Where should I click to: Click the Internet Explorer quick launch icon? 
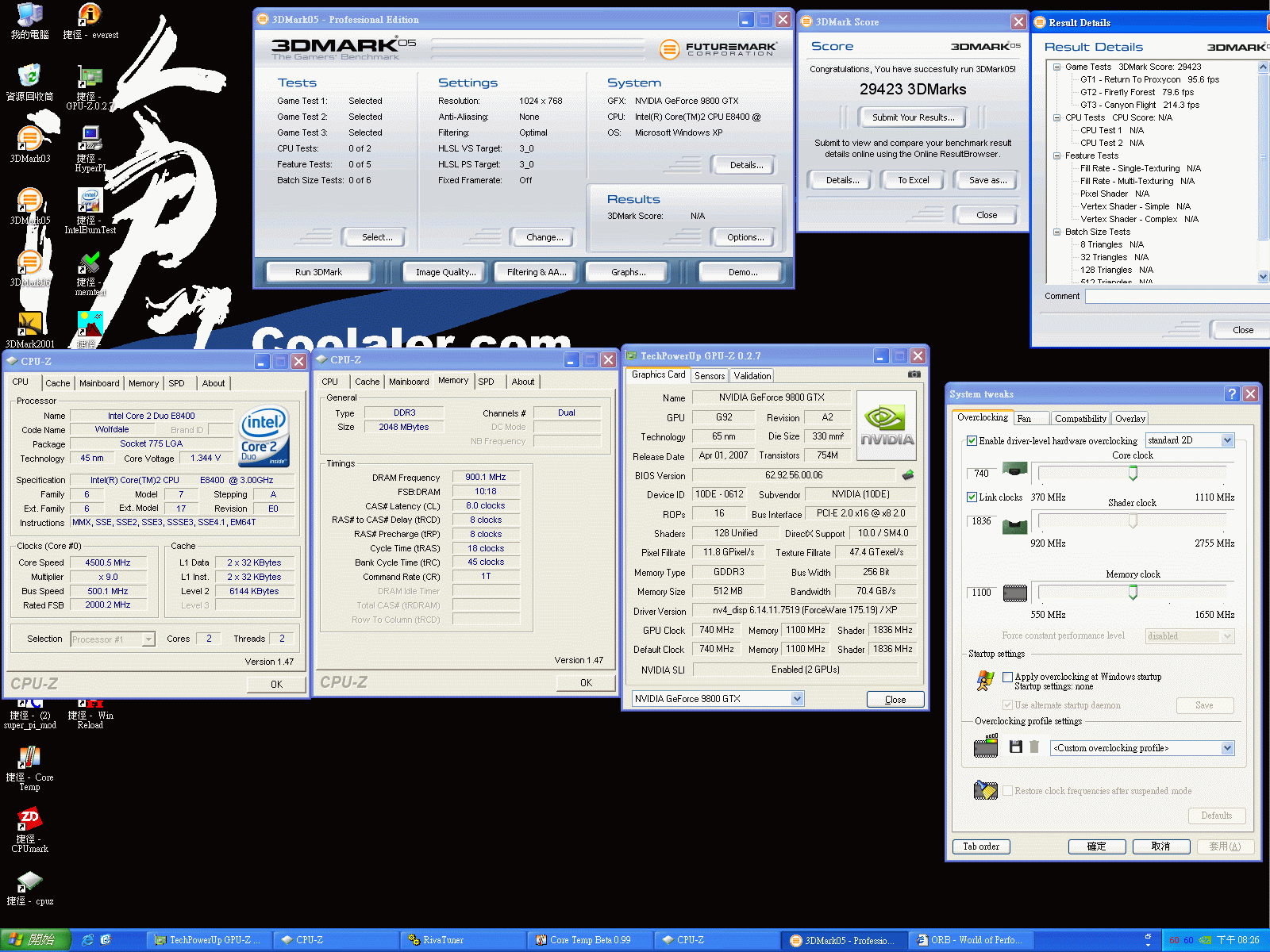coord(88,940)
